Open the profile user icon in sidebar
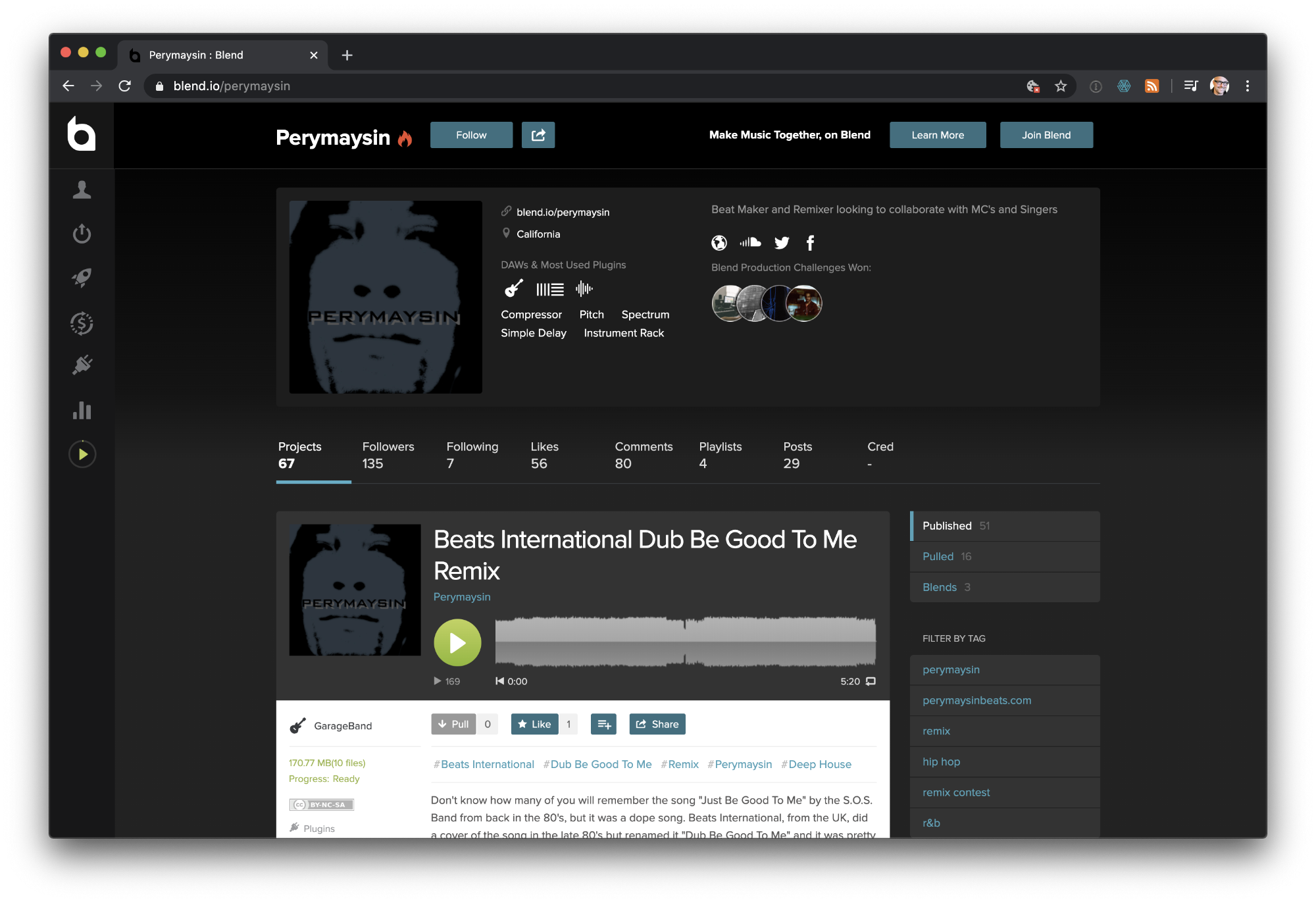Image resolution: width=1316 pixels, height=903 pixels. pos(82,190)
